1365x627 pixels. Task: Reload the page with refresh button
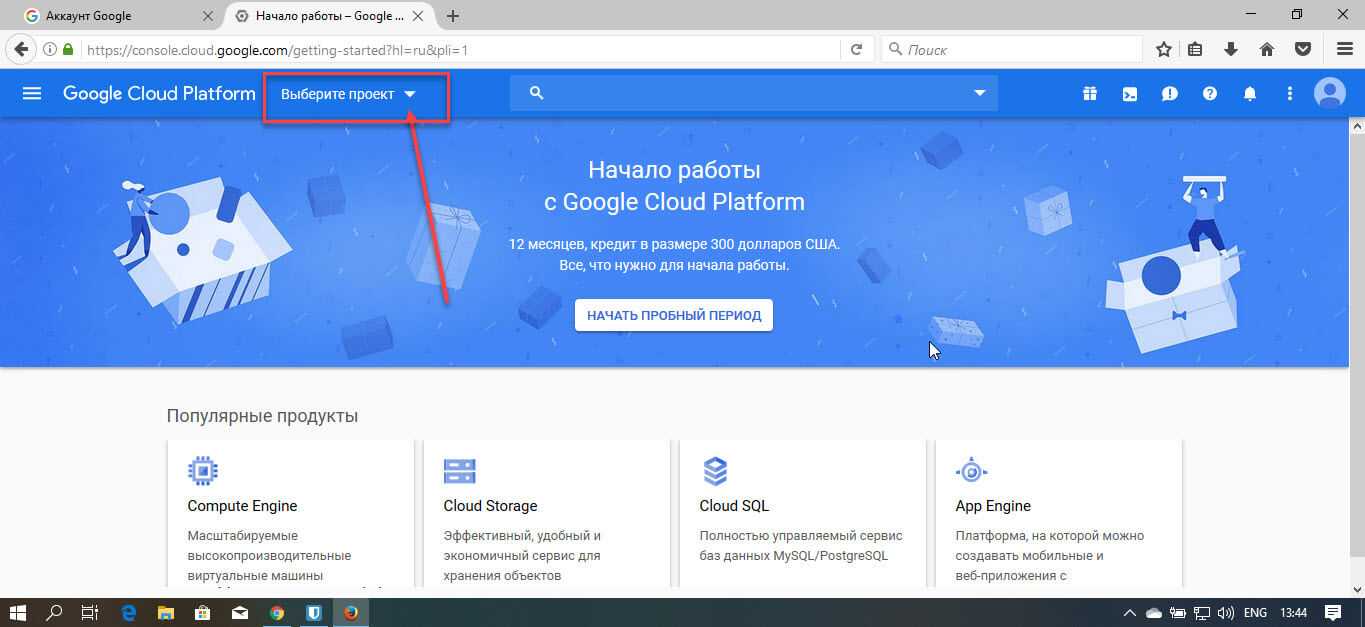point(856,49)
